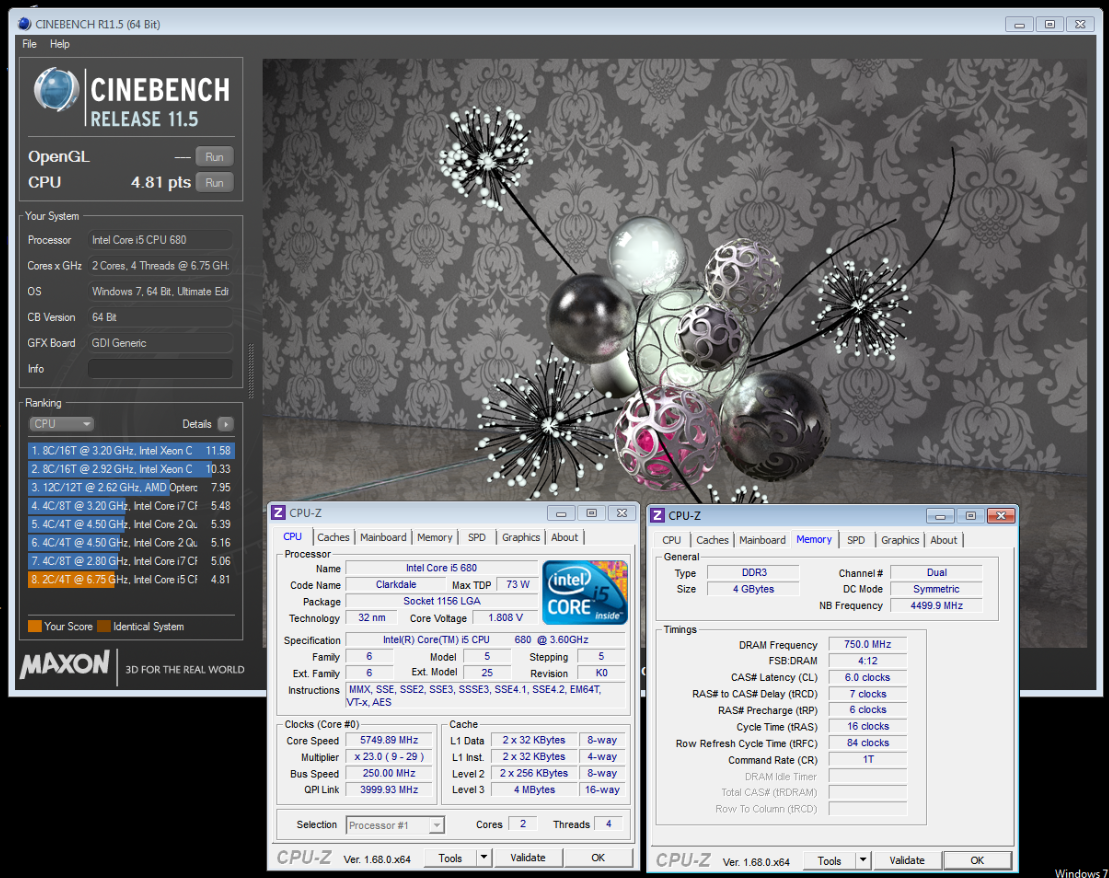Click the Cinebench logo sphere icon
Screen dimensions: 1109x878
tap(57, 90)
